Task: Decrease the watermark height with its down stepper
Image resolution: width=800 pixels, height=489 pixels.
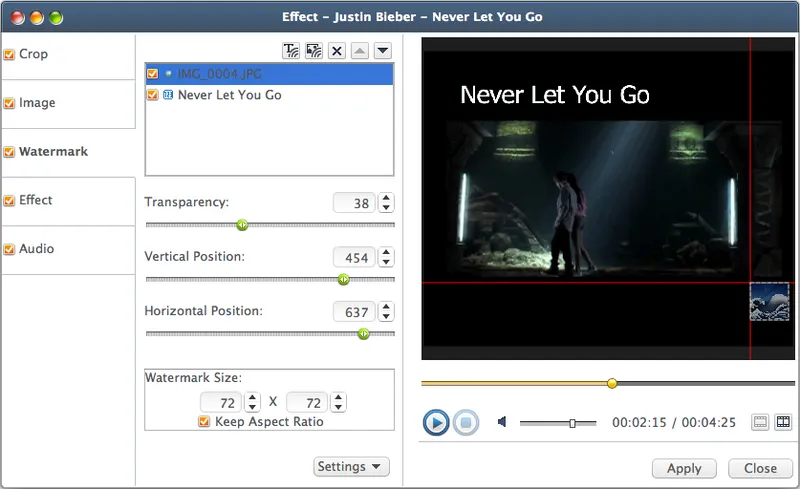Action: pos(338,407)
